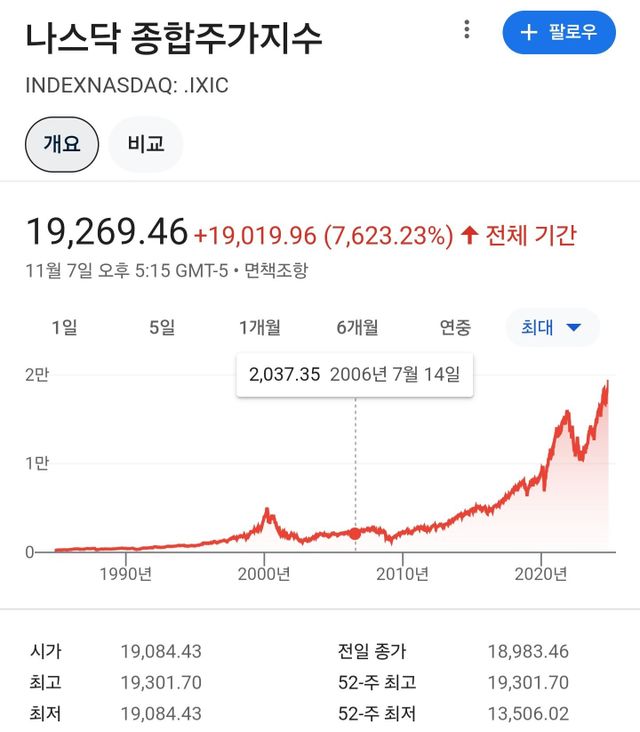
Task: Click the 팔로우 follow button
Action: [558, 32]
